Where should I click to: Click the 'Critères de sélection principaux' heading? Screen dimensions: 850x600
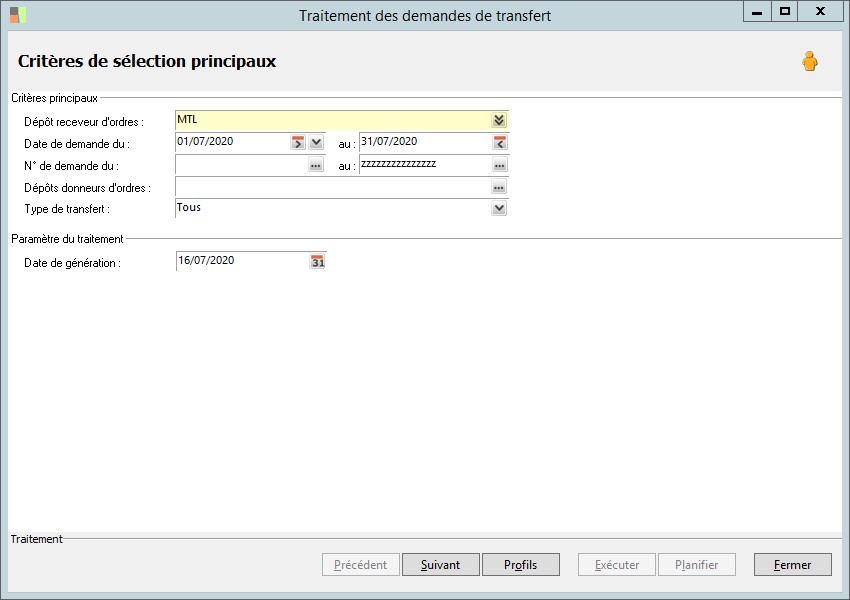tap(147, 61)
